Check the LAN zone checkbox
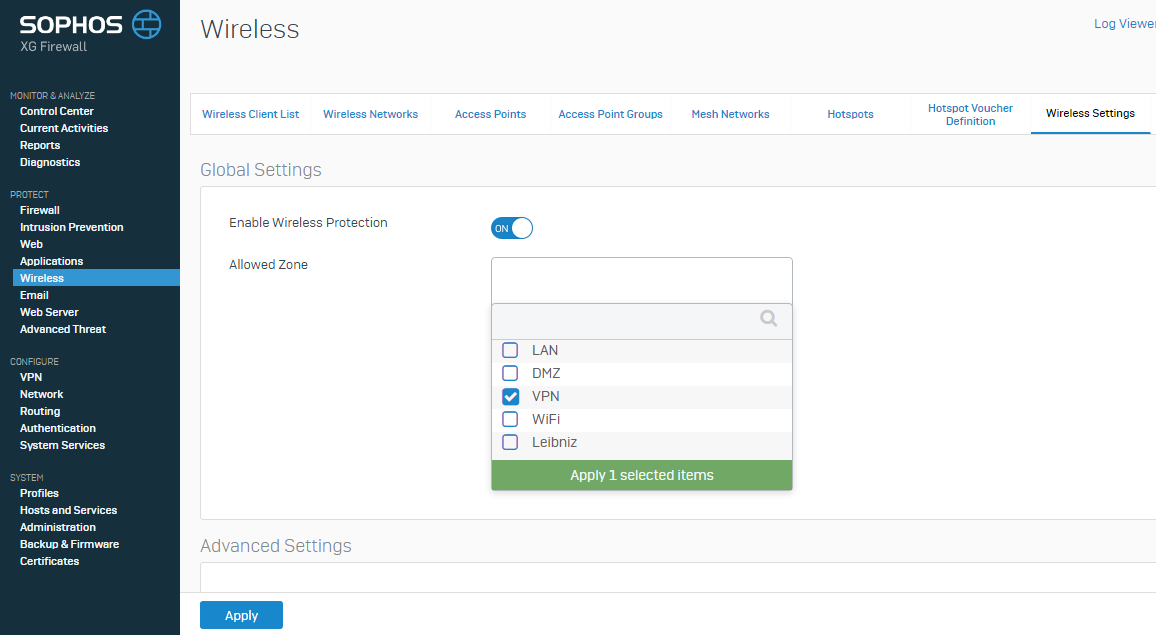The width and height of the screenshot is (1156, 635). pyautogui.click(x=510, y=350)
